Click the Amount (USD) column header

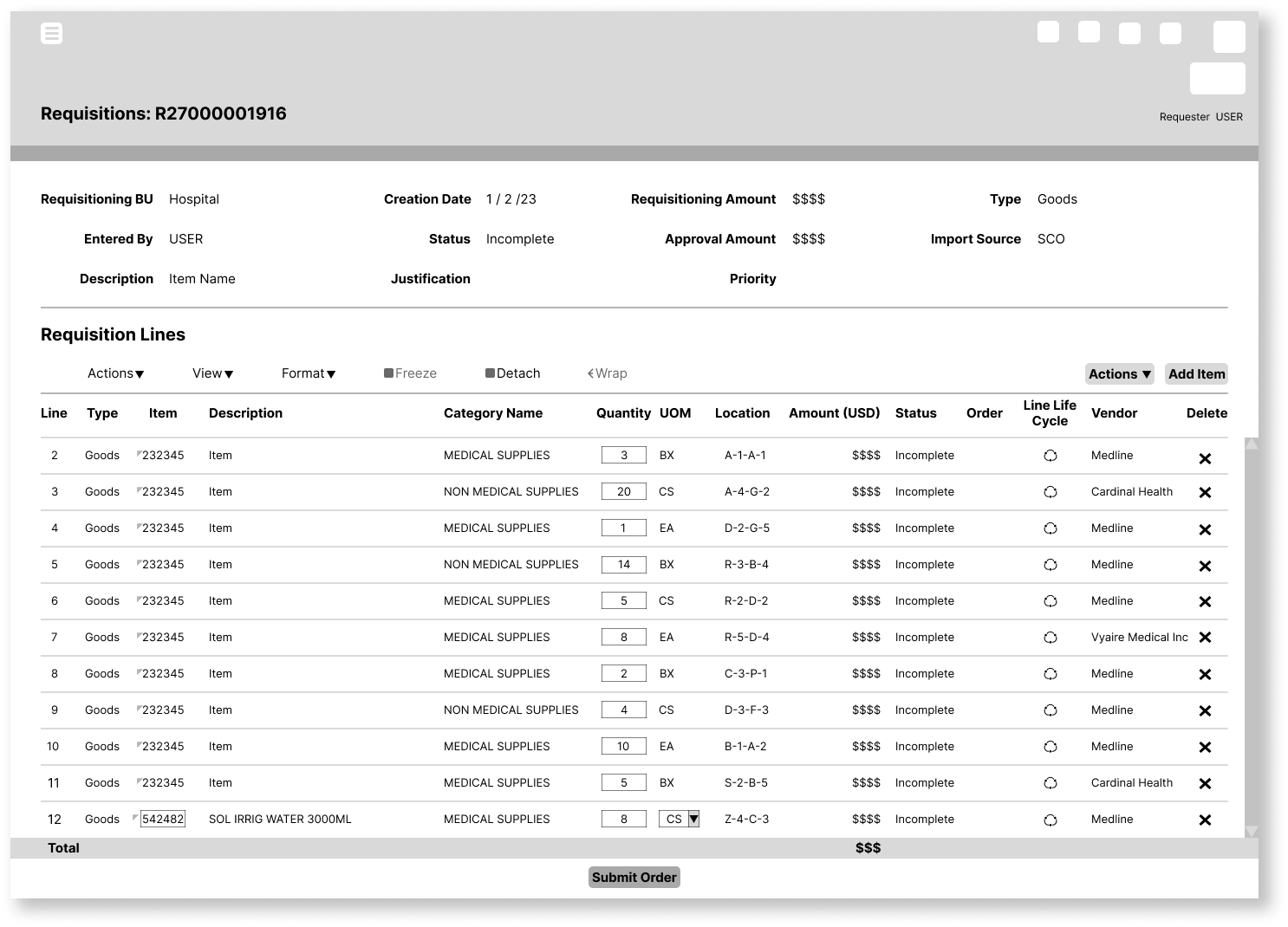click(835, 413)
